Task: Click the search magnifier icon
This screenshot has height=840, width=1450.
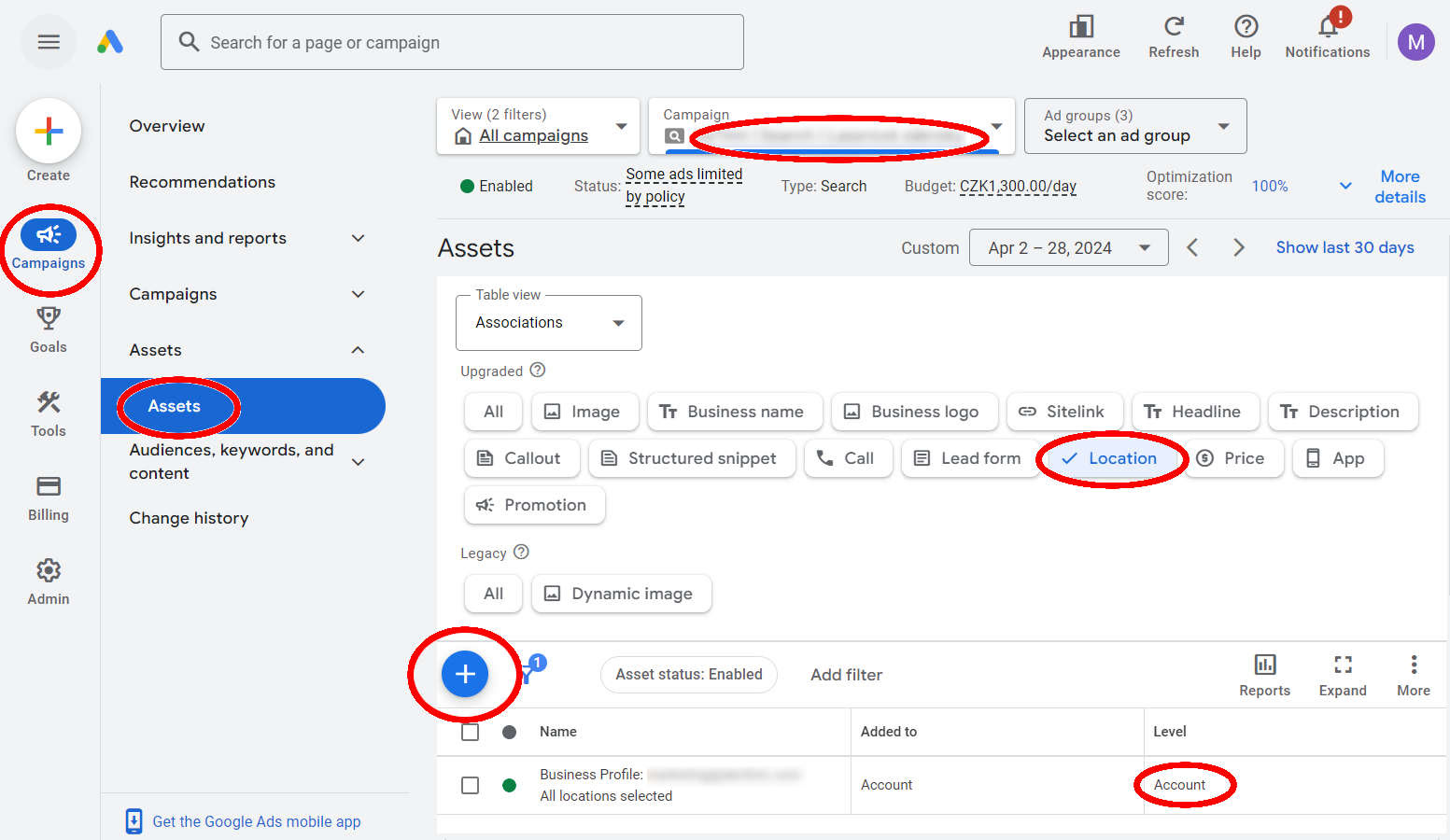Action: click(189, 42)
